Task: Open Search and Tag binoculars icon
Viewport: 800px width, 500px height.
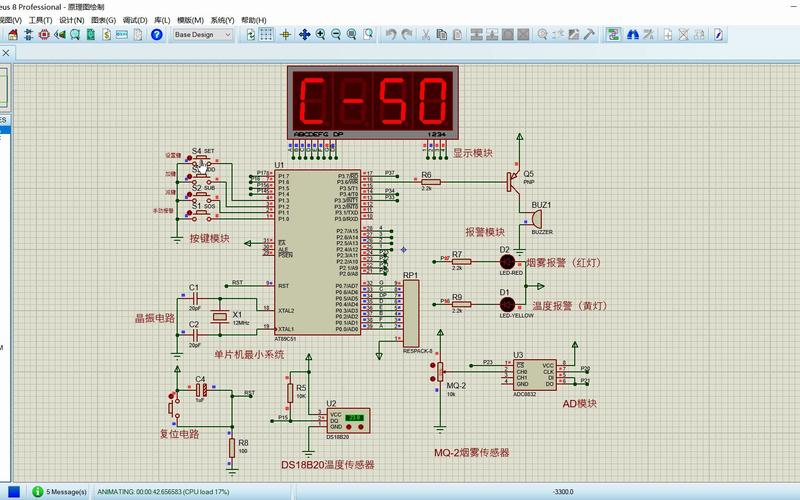Action: (x=633, y=35)
